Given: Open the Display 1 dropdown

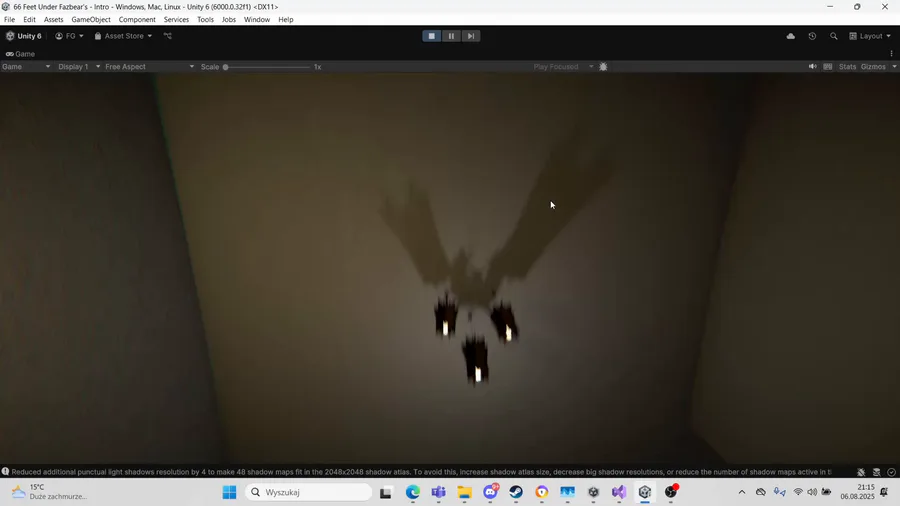Looking at the screenshot, I should point(79,67).
